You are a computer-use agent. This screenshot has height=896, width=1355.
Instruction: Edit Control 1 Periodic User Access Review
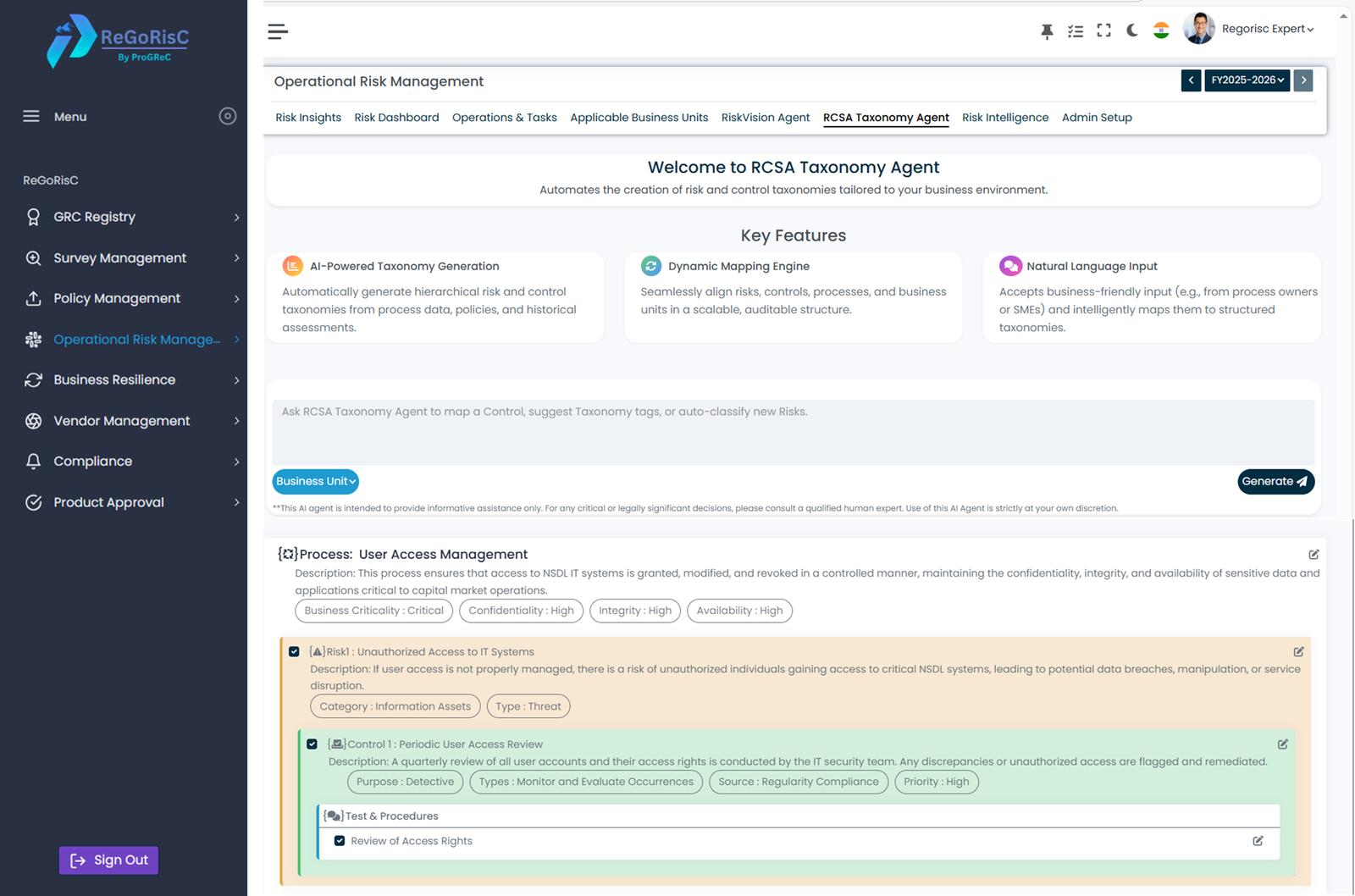1282,744
